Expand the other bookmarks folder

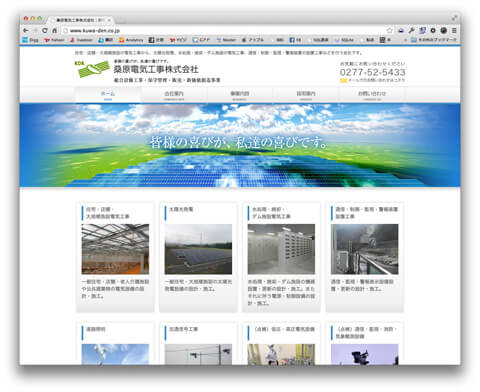[x=433, y=40]
